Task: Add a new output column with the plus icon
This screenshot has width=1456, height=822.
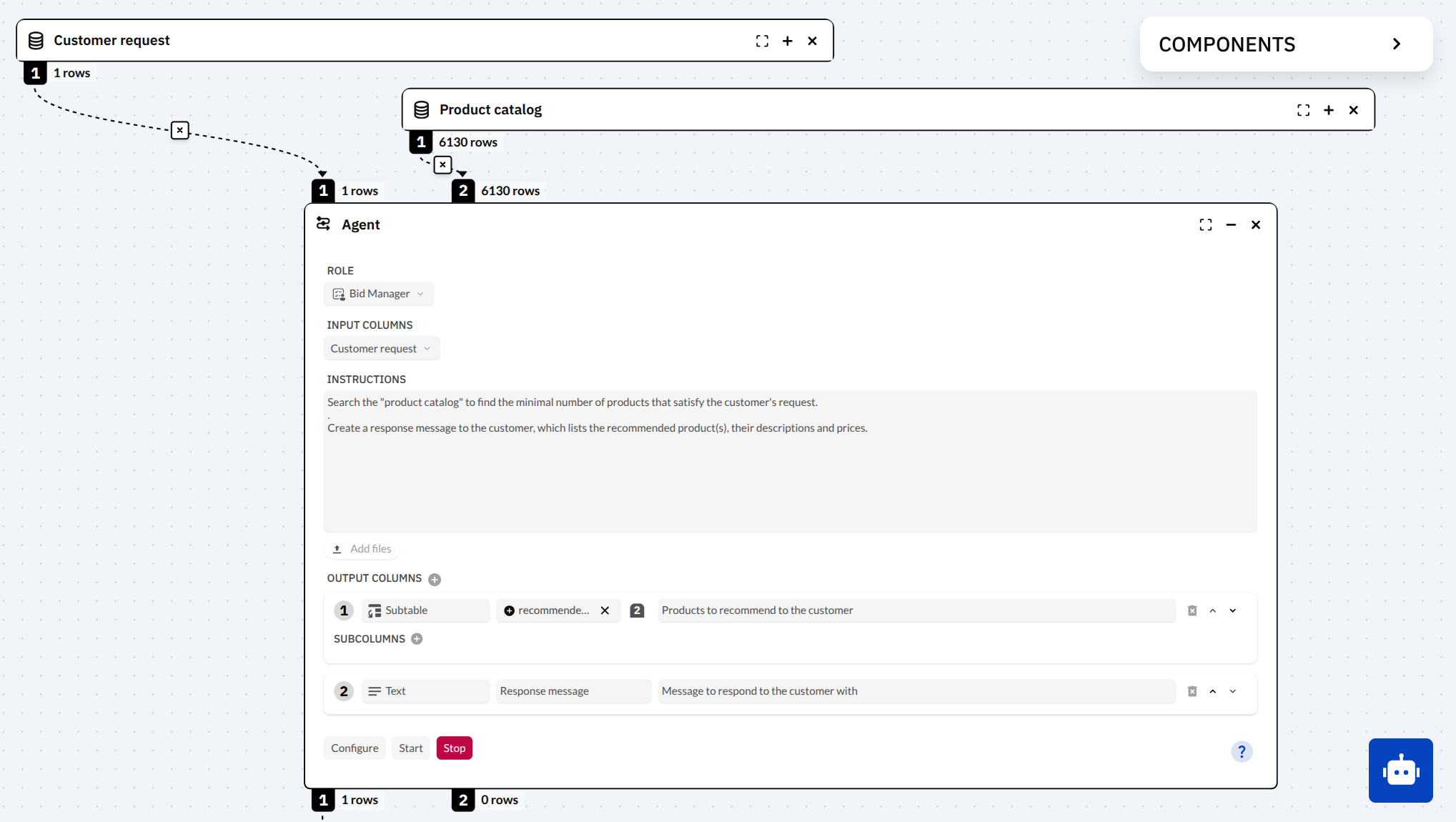Action: [435, 579]
